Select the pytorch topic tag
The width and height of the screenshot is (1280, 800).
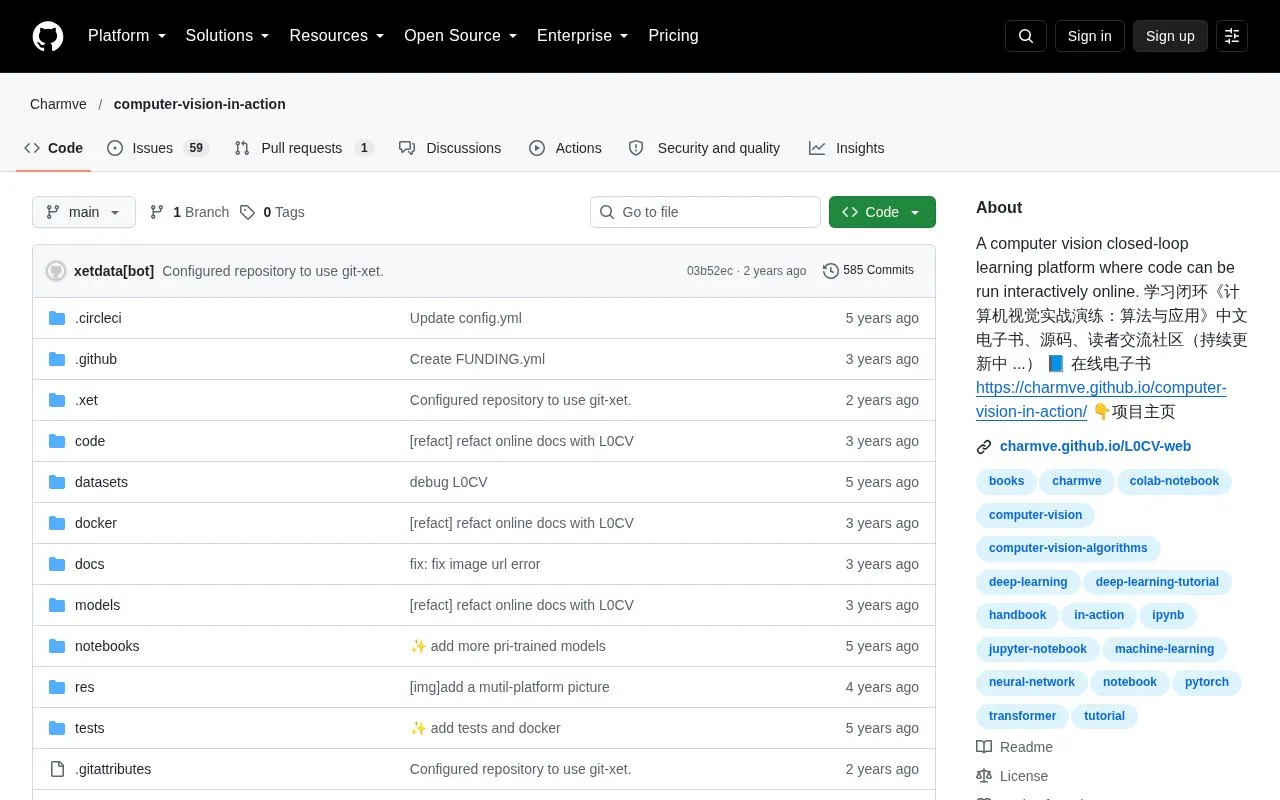(x=1207, y=682)
